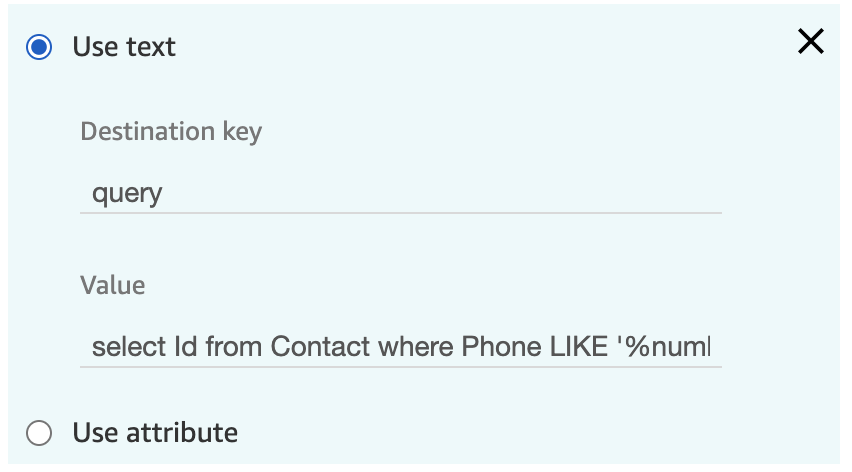Click the word Contact in the Value field
Image resolution: width=852 pixels, height=472 pixels.
click(315, 347)
